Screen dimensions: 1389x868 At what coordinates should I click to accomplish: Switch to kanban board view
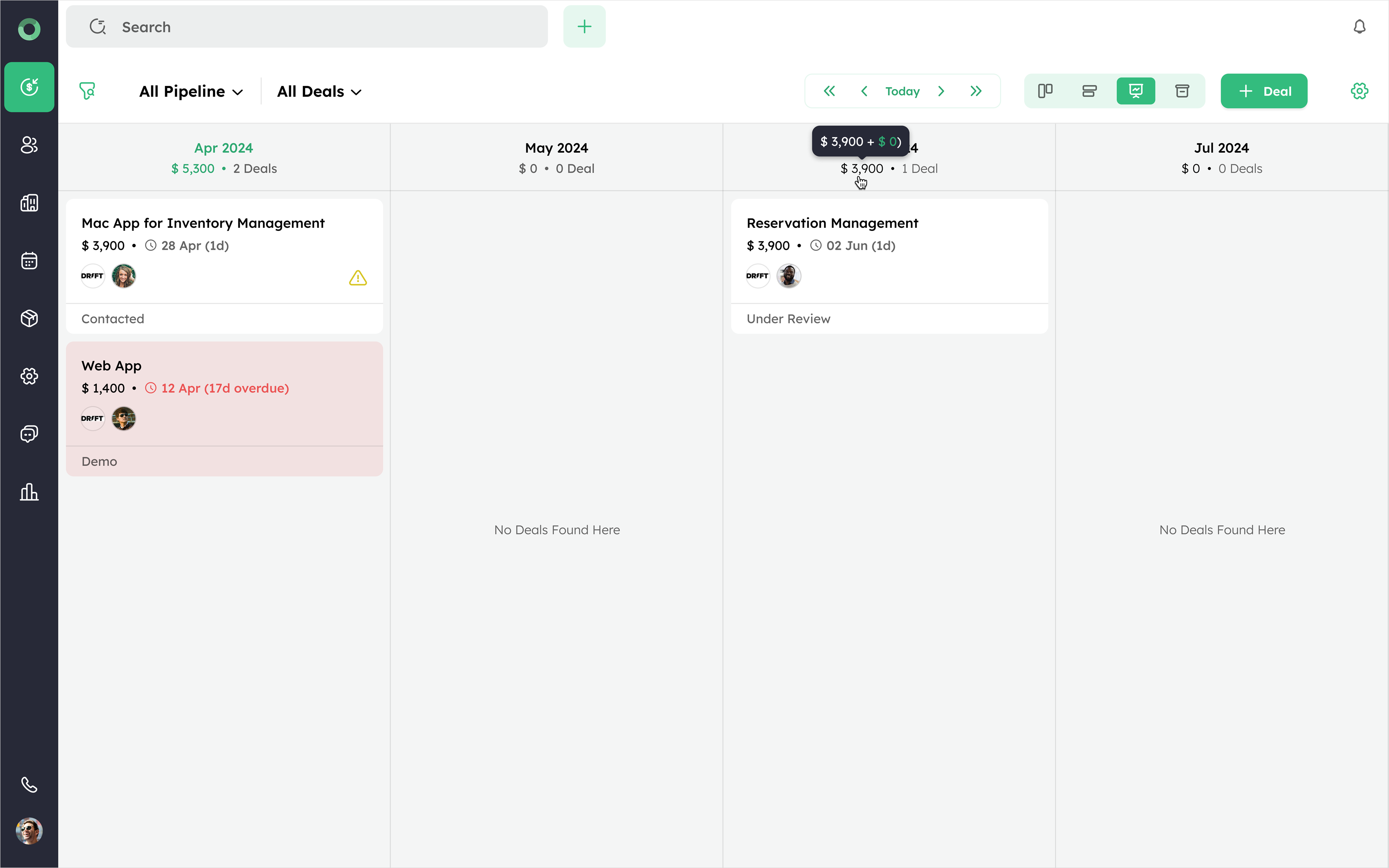coord(1045,91)
